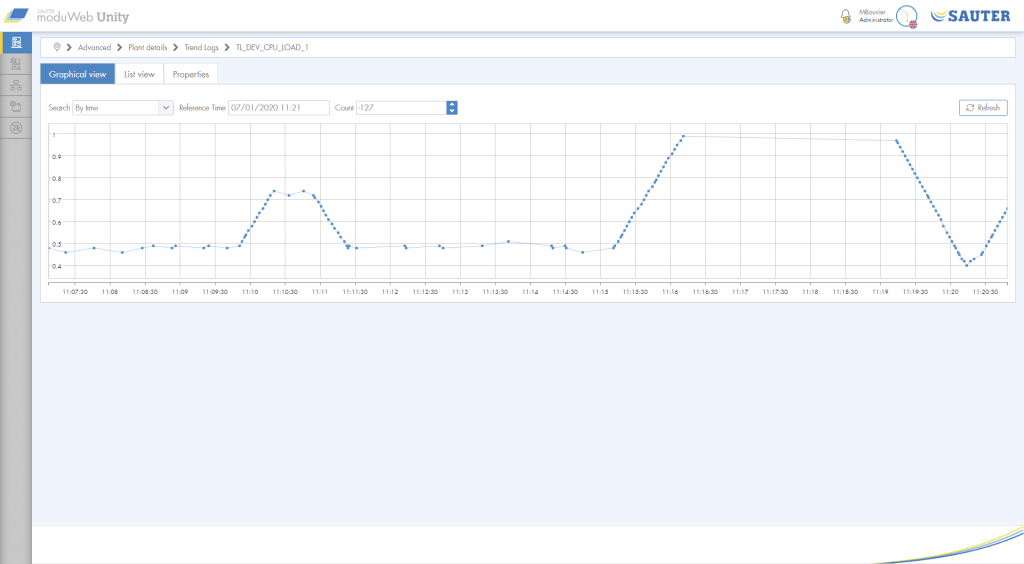The width and height of the screenshot is (1024, 564).
Task: Click the user avatar with UK flag
Action: (906, 17)
